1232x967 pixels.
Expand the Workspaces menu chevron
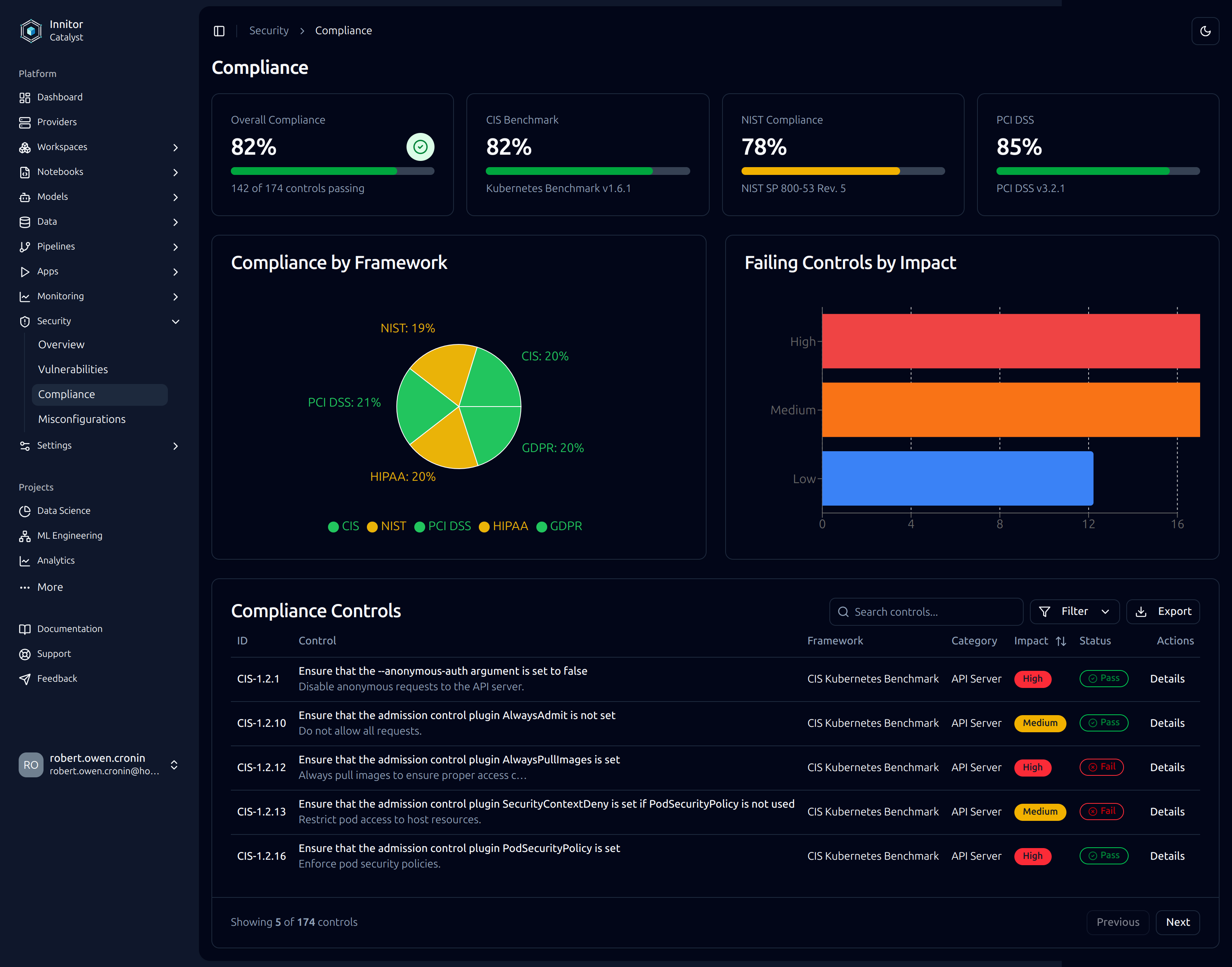(x=176, y=147)
